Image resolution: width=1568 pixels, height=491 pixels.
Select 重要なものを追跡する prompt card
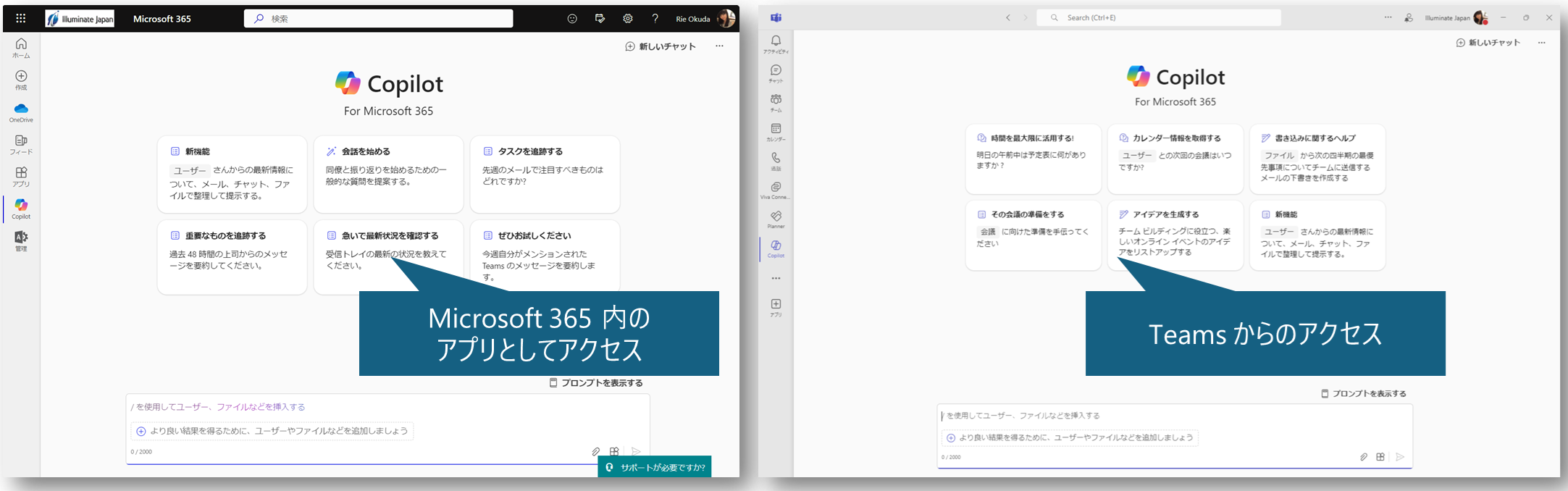tap(232, 257)
